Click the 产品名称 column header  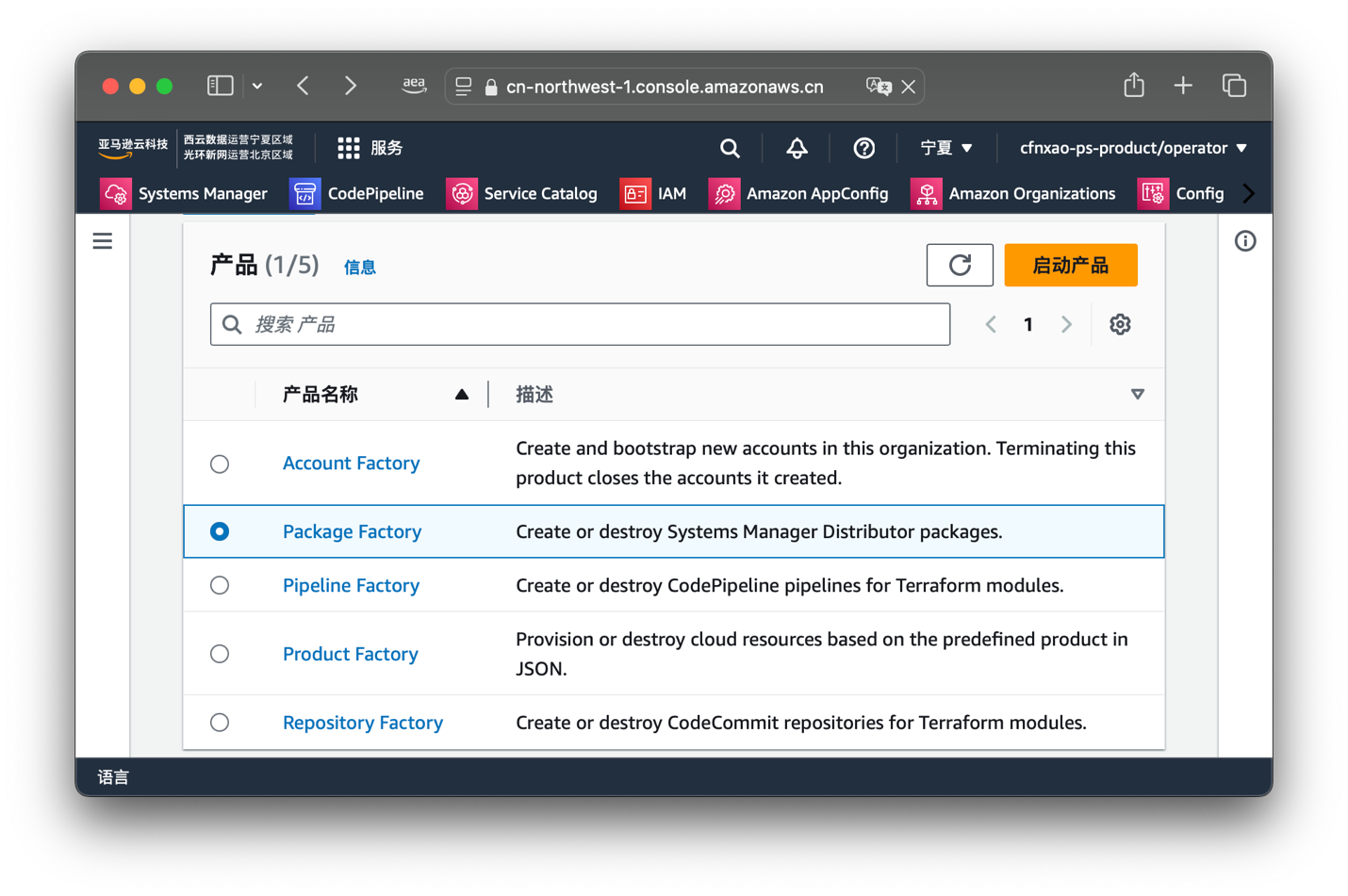pos(321,395)
